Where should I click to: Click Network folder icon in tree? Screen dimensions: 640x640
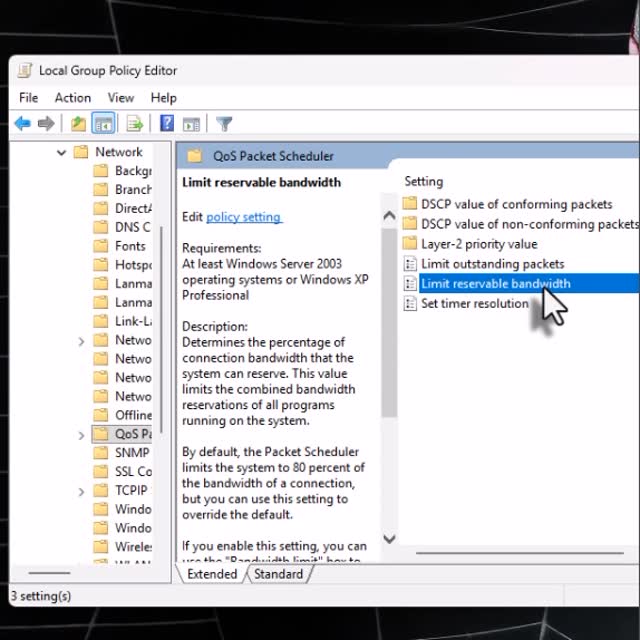(81, 152)
